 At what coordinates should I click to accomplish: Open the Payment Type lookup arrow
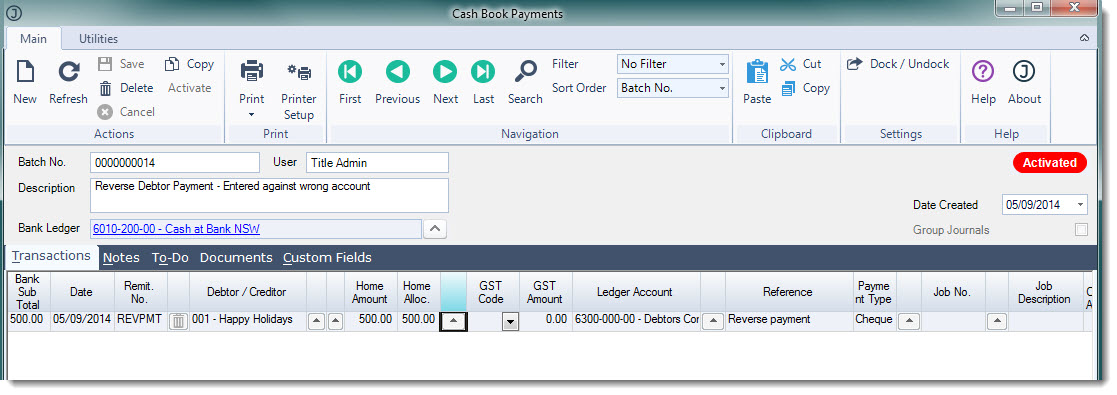click(x=908, y=322)
